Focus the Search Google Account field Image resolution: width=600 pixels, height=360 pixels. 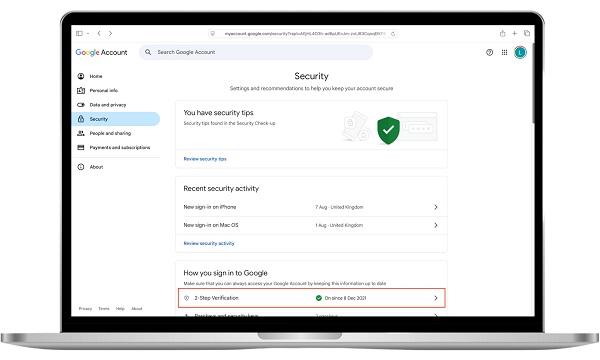click(x=256, y=52)
